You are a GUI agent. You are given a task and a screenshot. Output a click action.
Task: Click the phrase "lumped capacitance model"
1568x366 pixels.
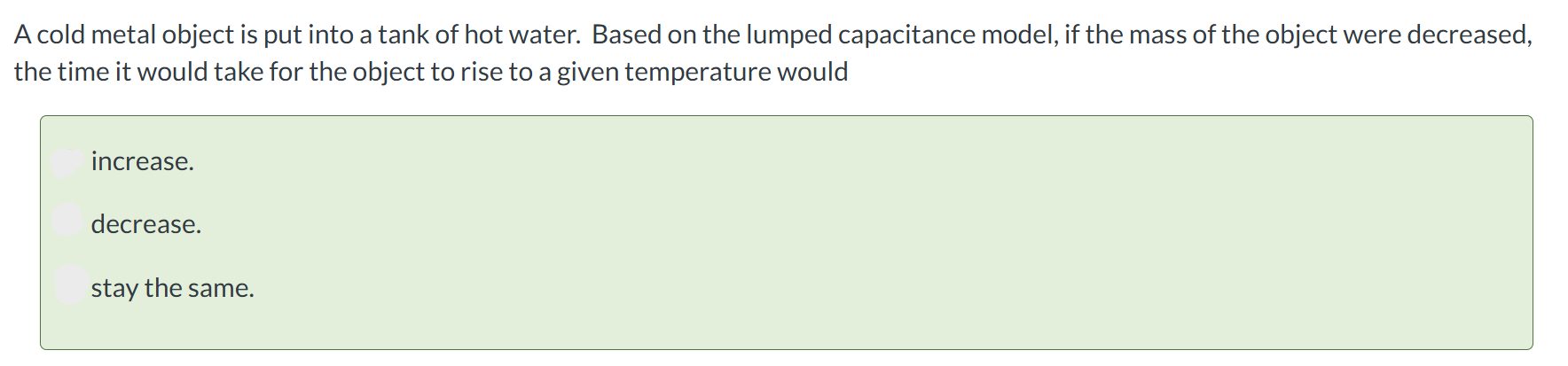click(901, 35)
